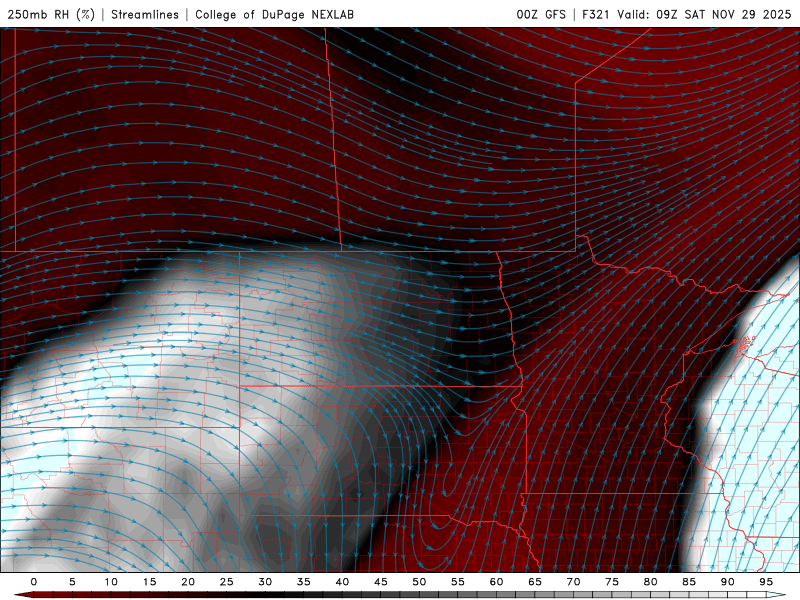Click the '40' colorbar label

tap(342, 582)
